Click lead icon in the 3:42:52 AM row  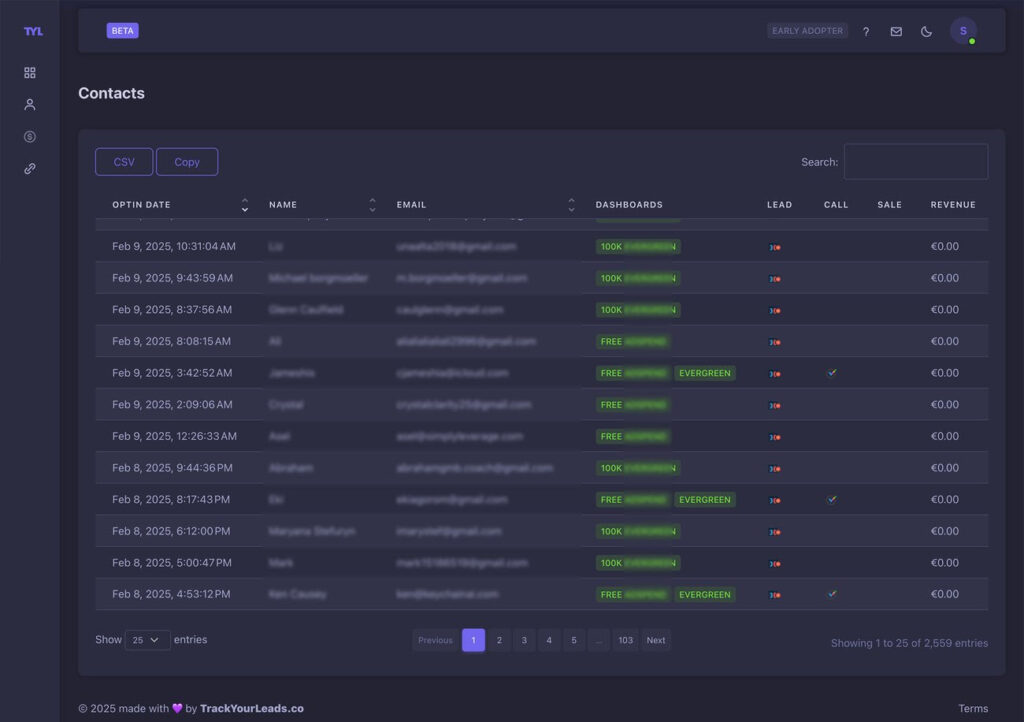tap(775, 374)
